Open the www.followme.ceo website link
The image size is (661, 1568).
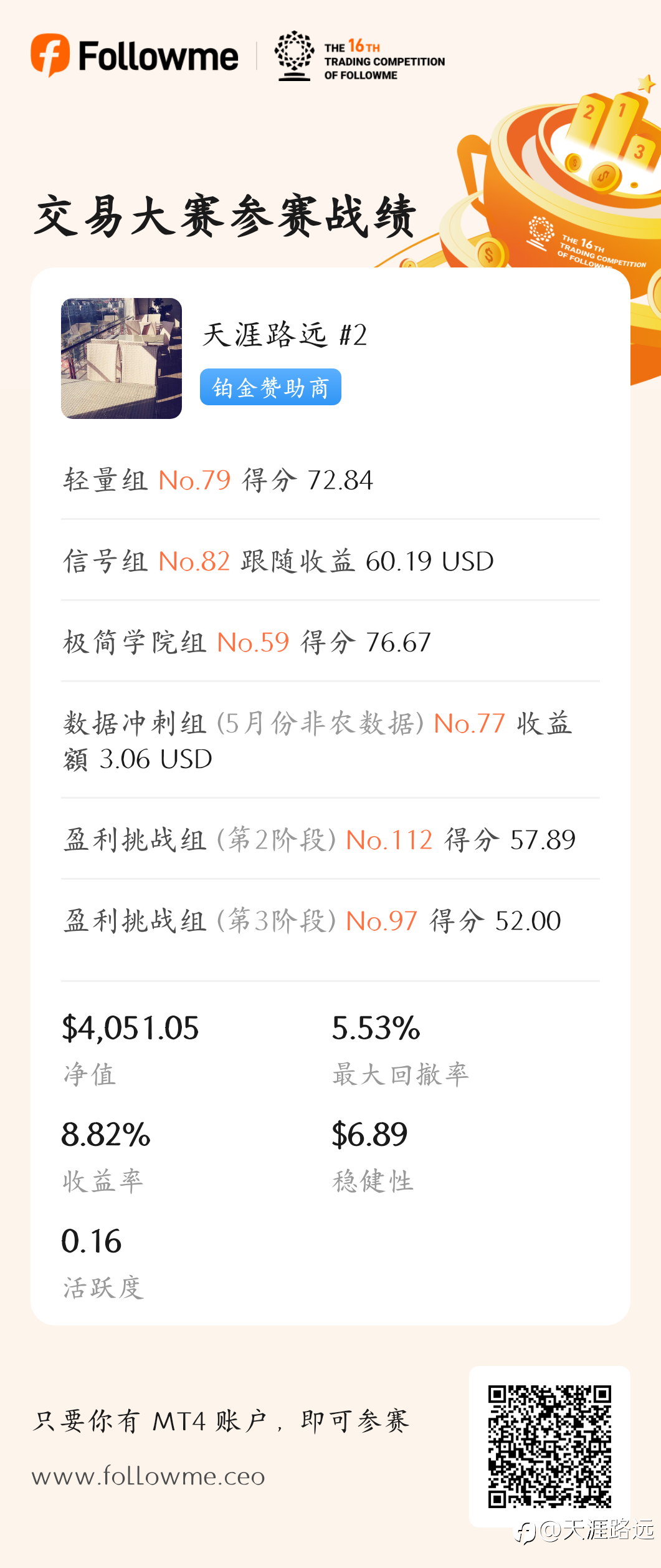148,1476
